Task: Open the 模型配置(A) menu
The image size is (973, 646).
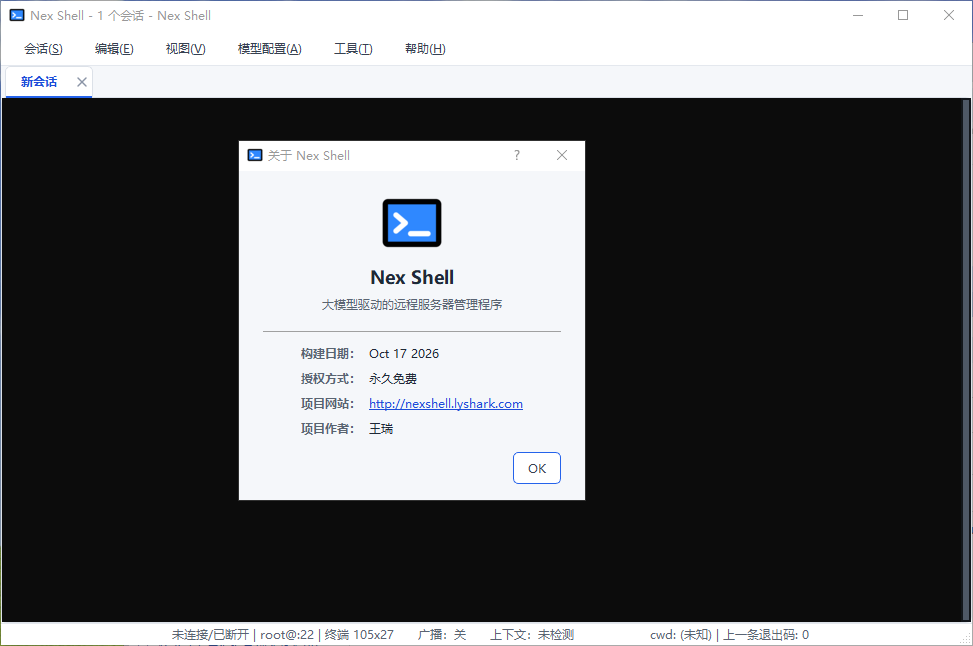Action: (x=269, y=49)
